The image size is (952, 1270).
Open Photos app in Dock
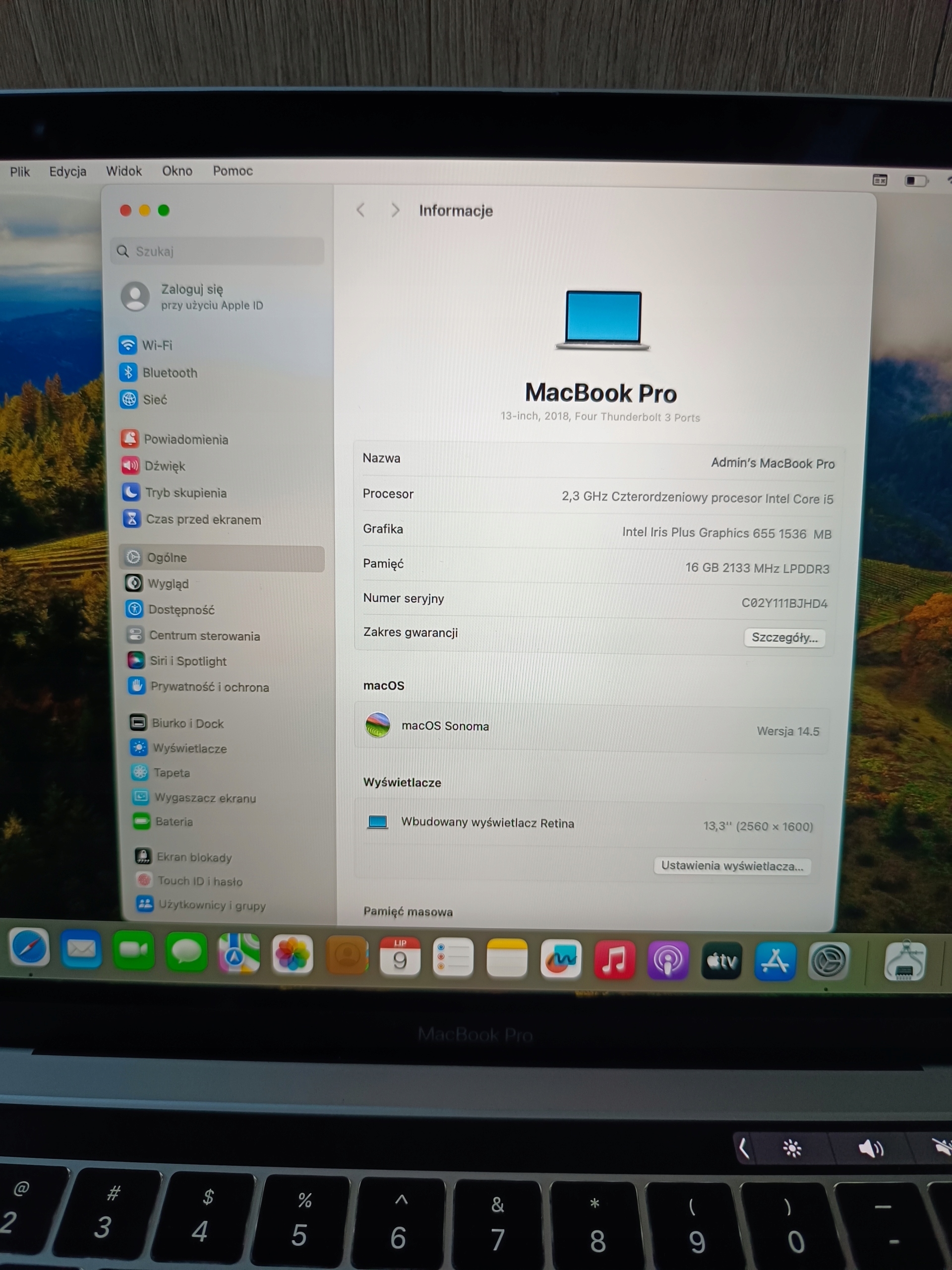293,954
